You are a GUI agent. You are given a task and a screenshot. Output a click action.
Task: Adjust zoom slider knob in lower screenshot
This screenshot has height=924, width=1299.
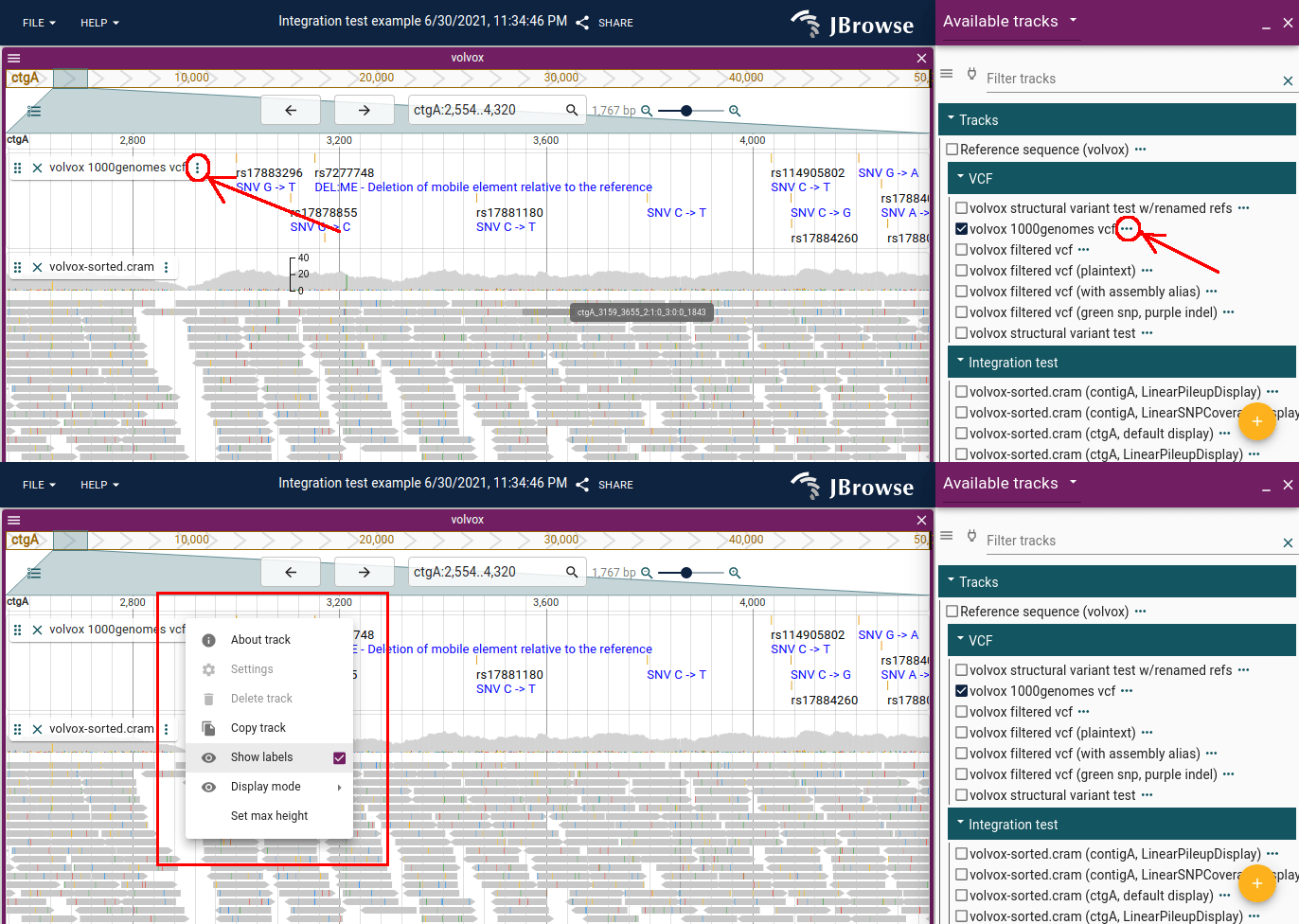686,573
